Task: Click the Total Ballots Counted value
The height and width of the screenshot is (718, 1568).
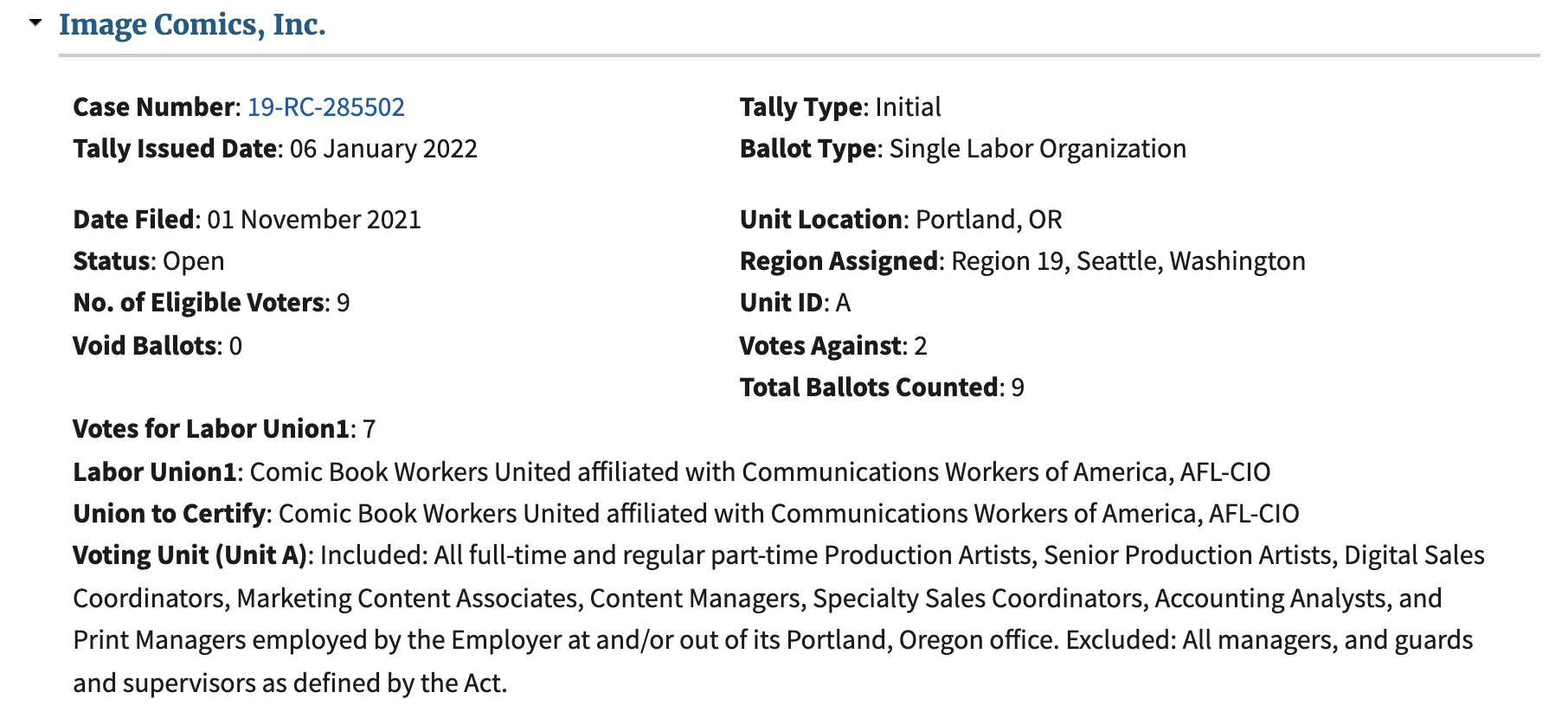Action: click(1018, 388)
